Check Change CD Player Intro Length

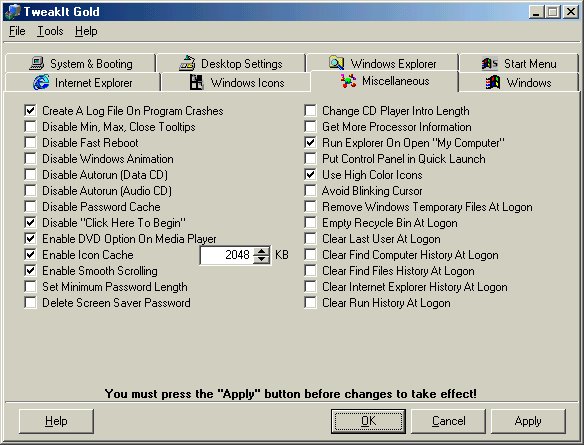point(310,111)
